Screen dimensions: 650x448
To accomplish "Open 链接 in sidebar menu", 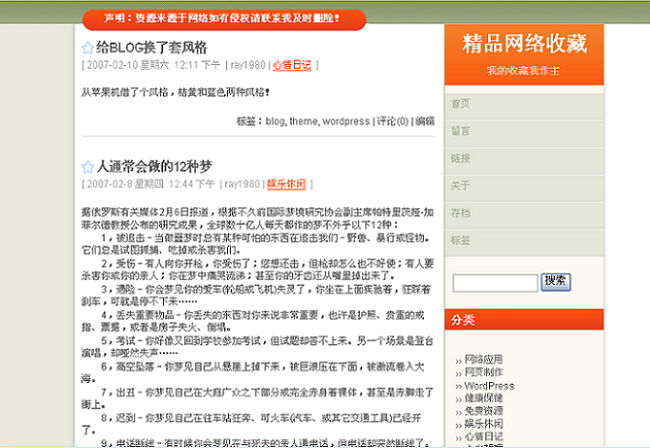I will pyautogui.click(x=524, y=159).
